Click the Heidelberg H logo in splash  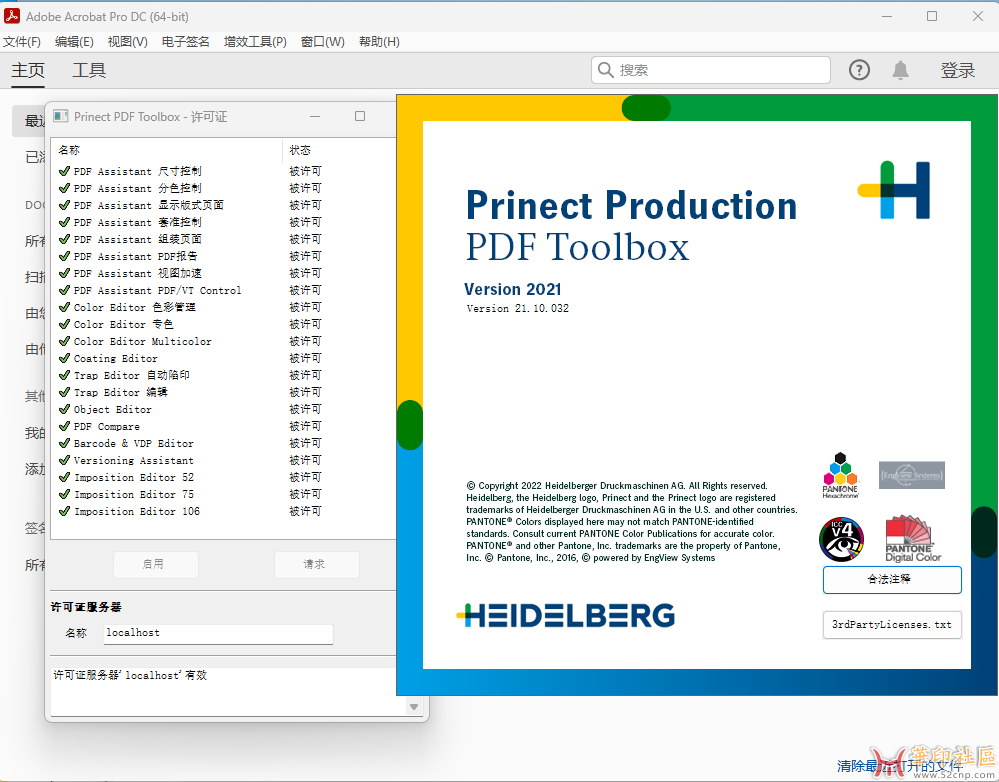[894, 190]
